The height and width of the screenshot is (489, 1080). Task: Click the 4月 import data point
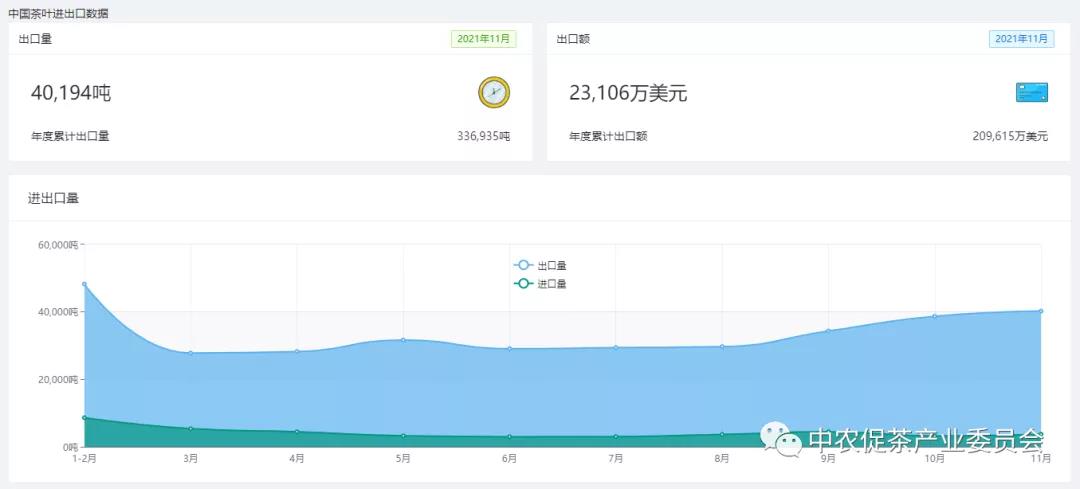(x=297, y=432)
